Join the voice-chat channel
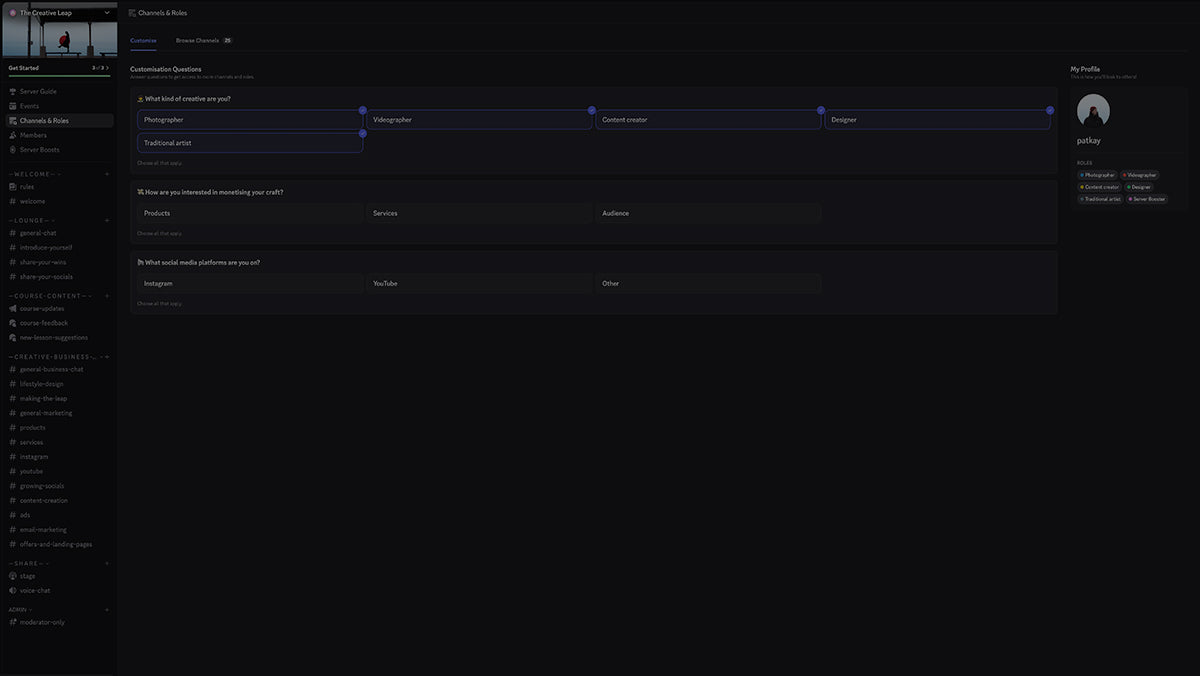The image size is (1200, 676). (x=36, y=590)
